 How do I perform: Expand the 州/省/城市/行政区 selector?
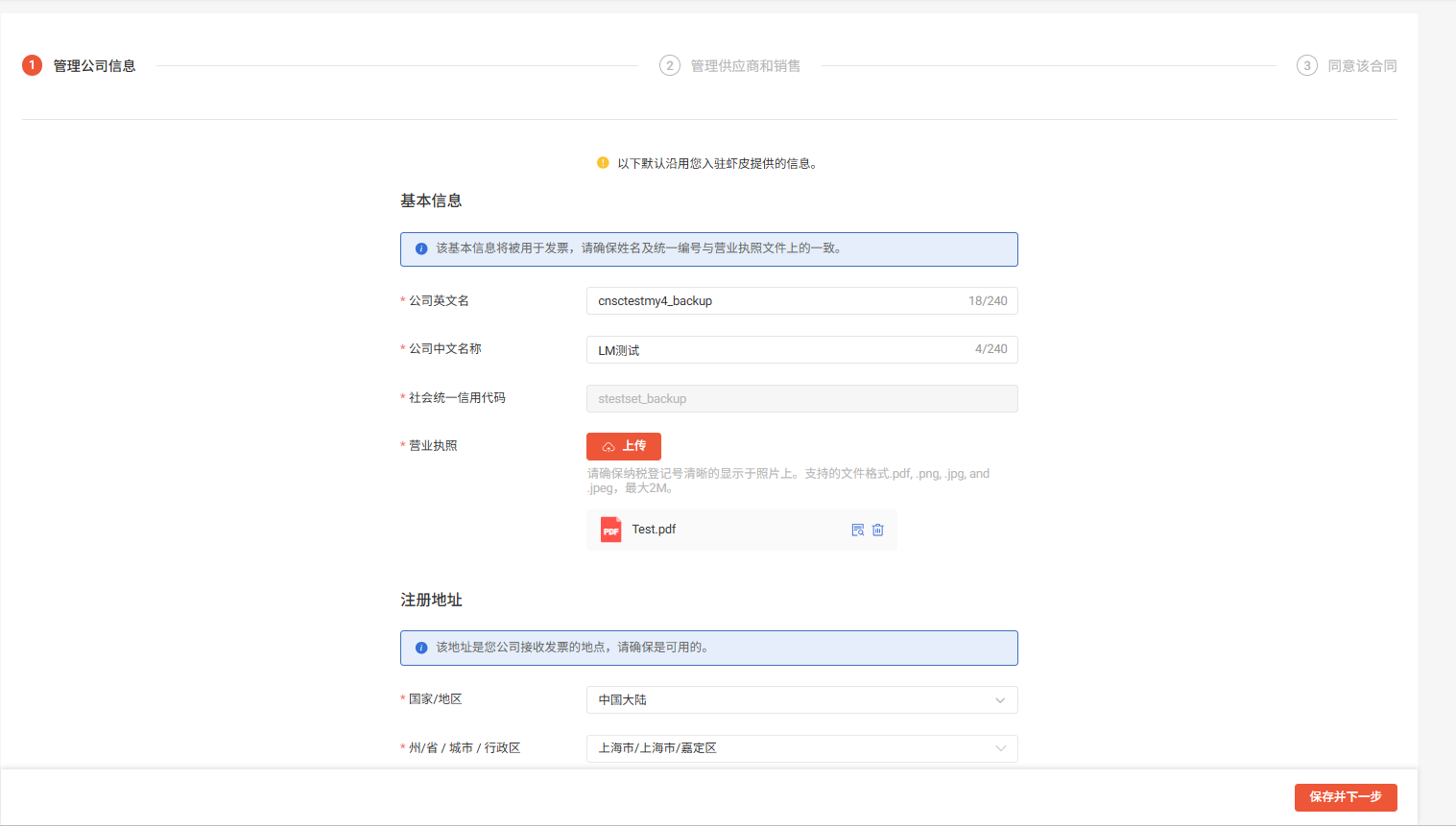[801, 748]
